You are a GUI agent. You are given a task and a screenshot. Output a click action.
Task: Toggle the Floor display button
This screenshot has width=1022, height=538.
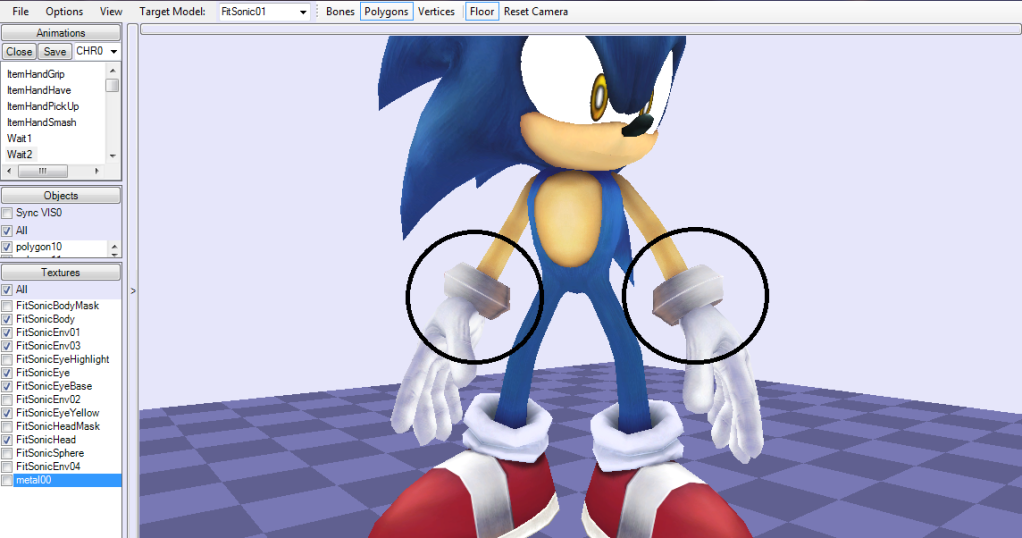[x=482, y=12]
